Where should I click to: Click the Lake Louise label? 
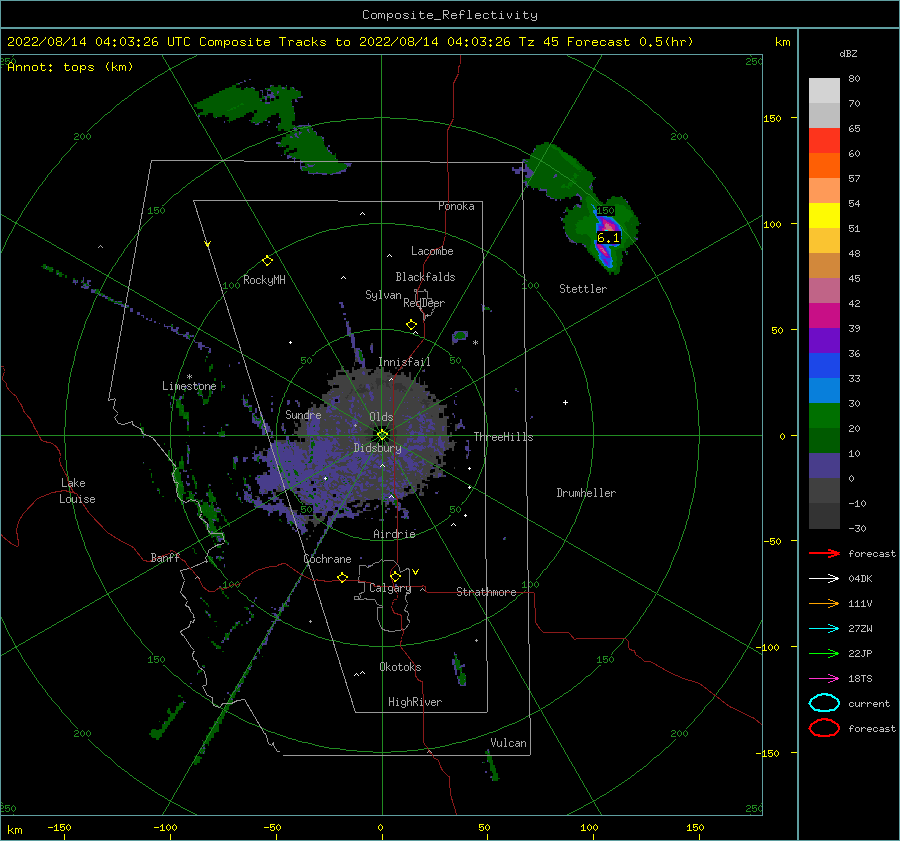coord(77,491)
